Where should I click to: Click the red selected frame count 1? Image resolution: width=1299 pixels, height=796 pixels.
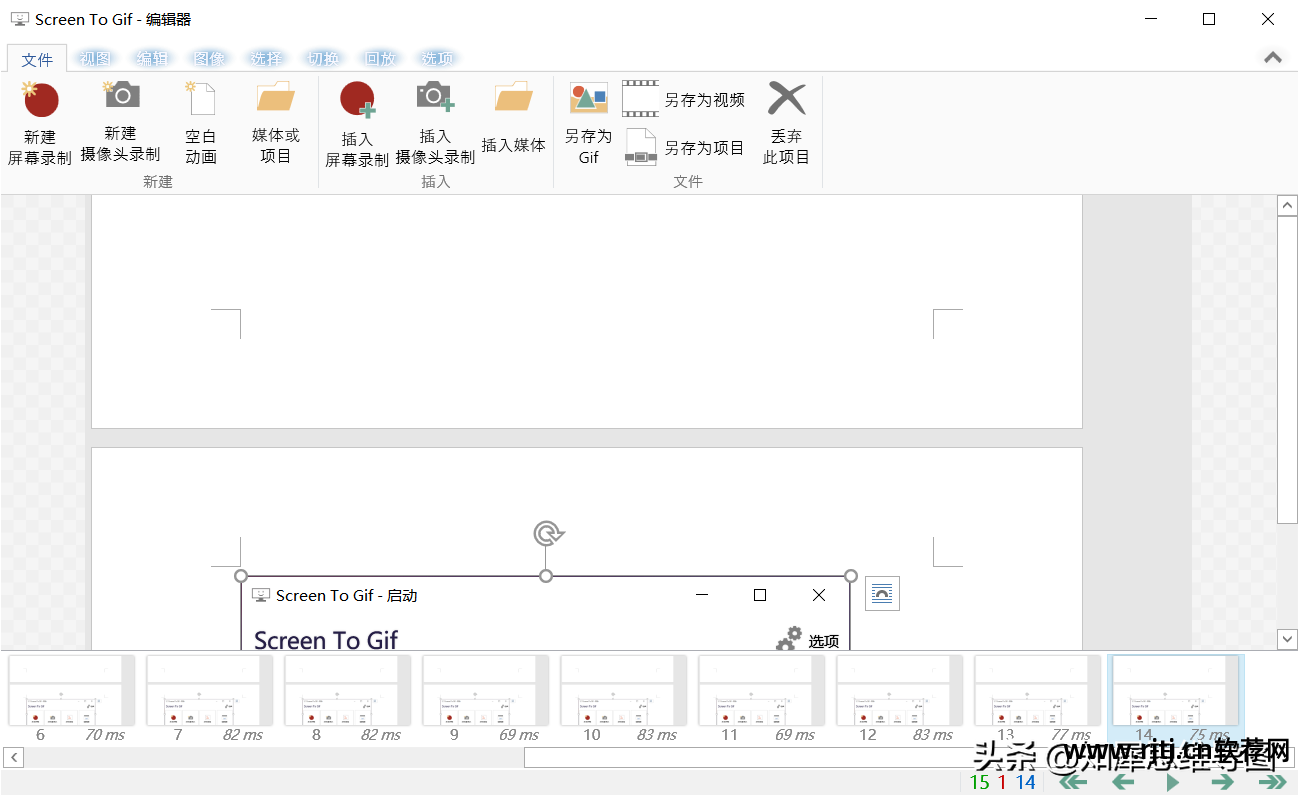[x=1002, y=782]
